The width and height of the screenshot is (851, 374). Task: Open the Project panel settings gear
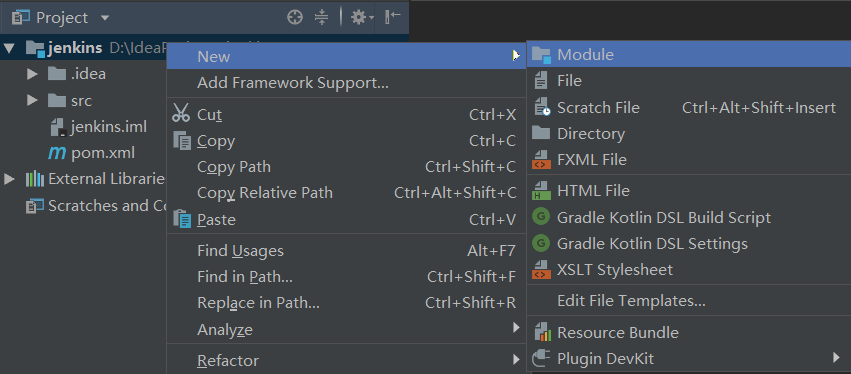click(360, 18)
